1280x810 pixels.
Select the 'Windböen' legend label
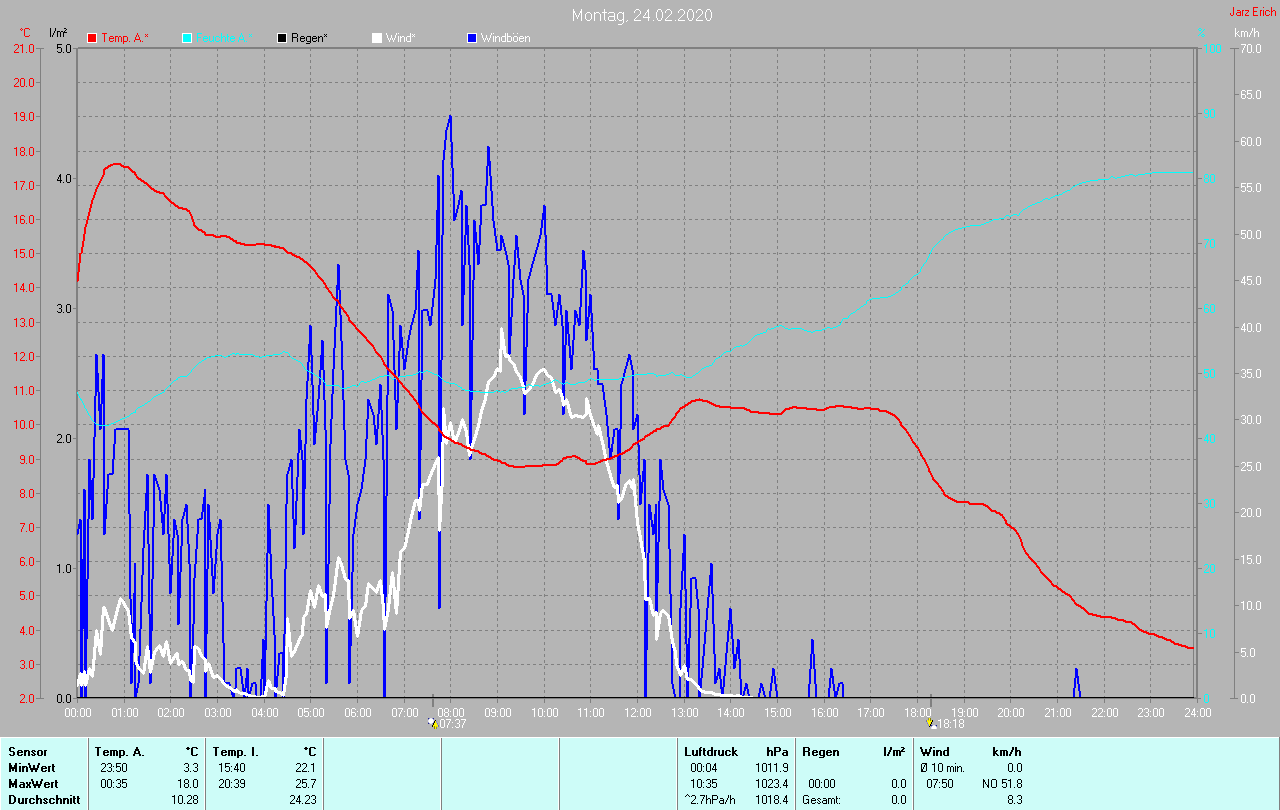[x=506, y=38]
